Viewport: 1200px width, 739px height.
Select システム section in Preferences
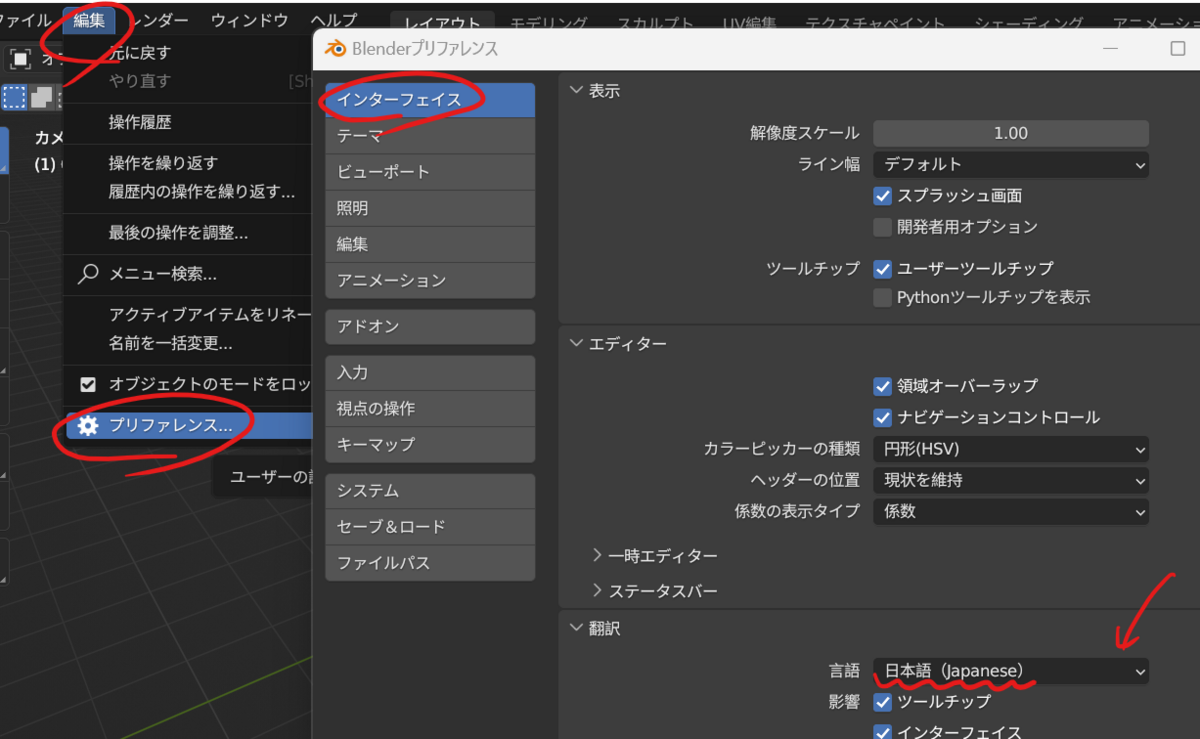430,491
